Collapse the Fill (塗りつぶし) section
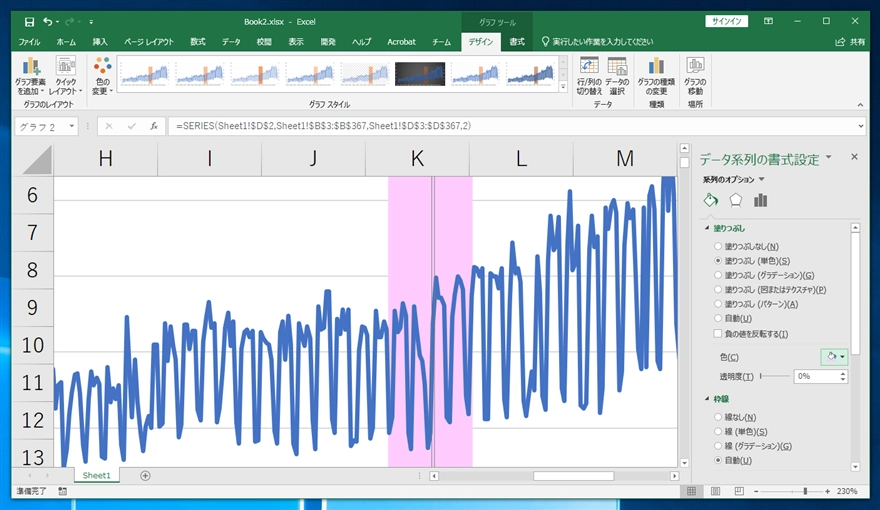Screen dimensions: 880x510 [x=707, y=228]
